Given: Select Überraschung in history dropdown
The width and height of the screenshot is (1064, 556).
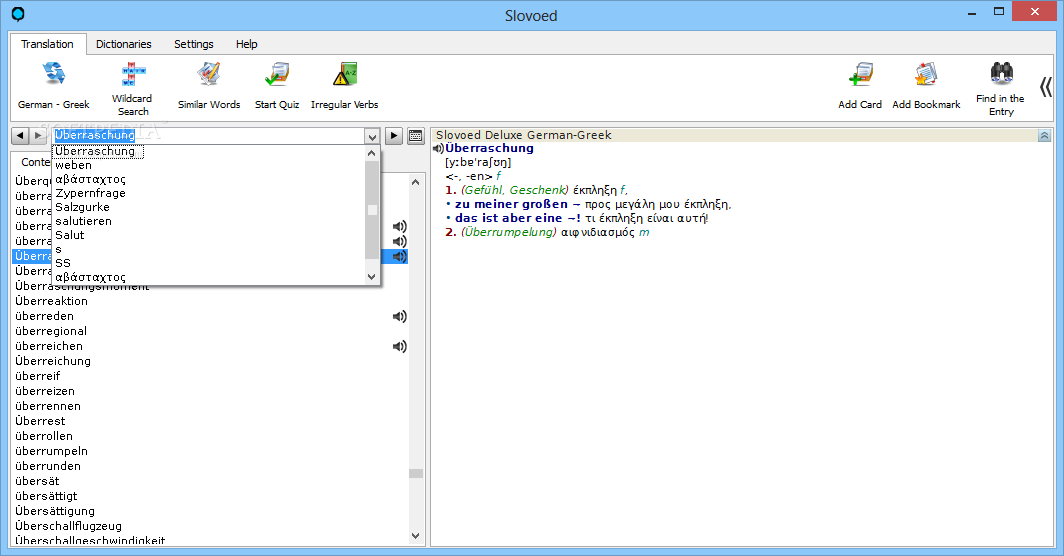Looking at the screenshot, I should click(209, 151).
